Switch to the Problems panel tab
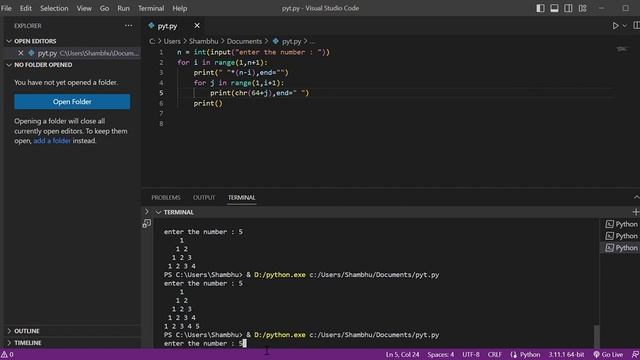 pyautogui.click(x=166, y=198)
